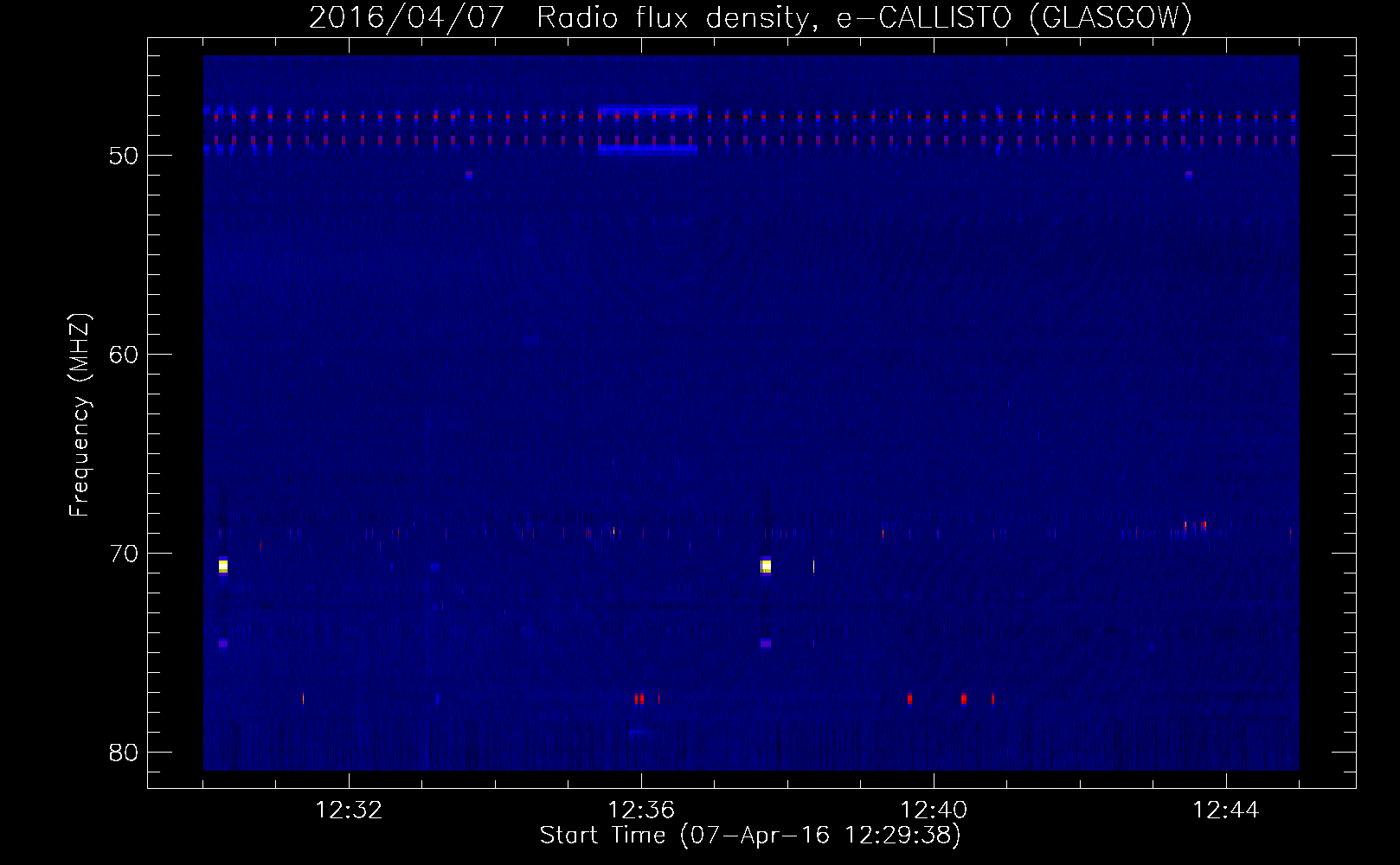Viewport: 1400px width, 865px height.
Task: Click the 12:36 time tick label
Action: tap(641, 811)
